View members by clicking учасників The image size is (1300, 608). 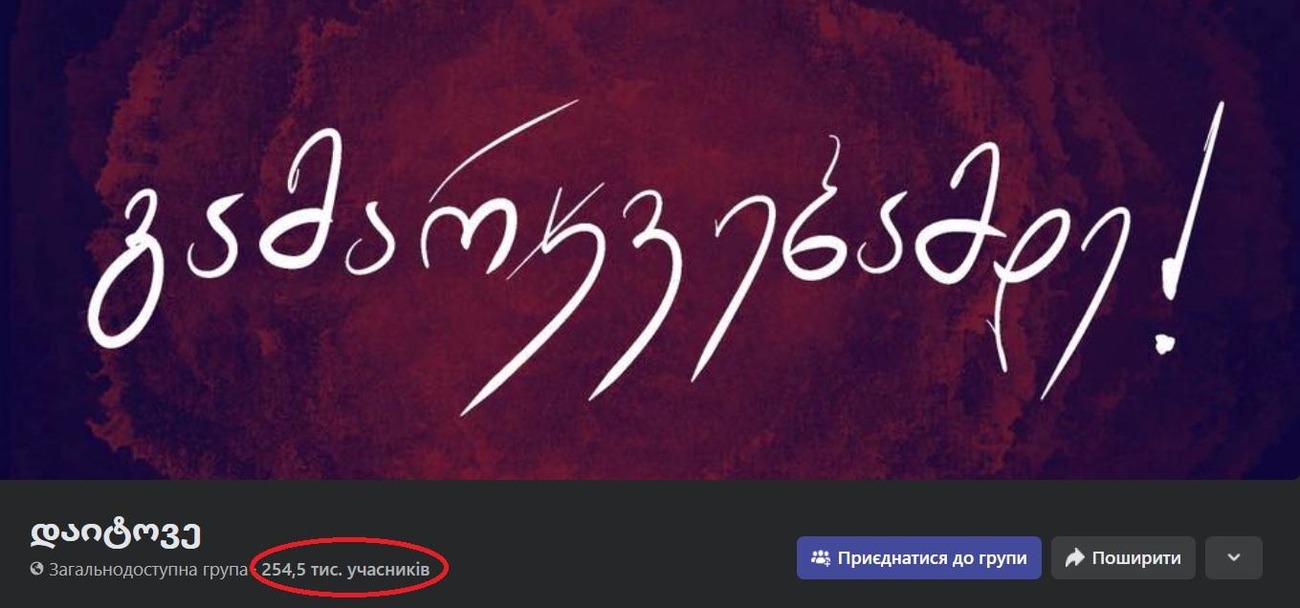tap(388, 570)
